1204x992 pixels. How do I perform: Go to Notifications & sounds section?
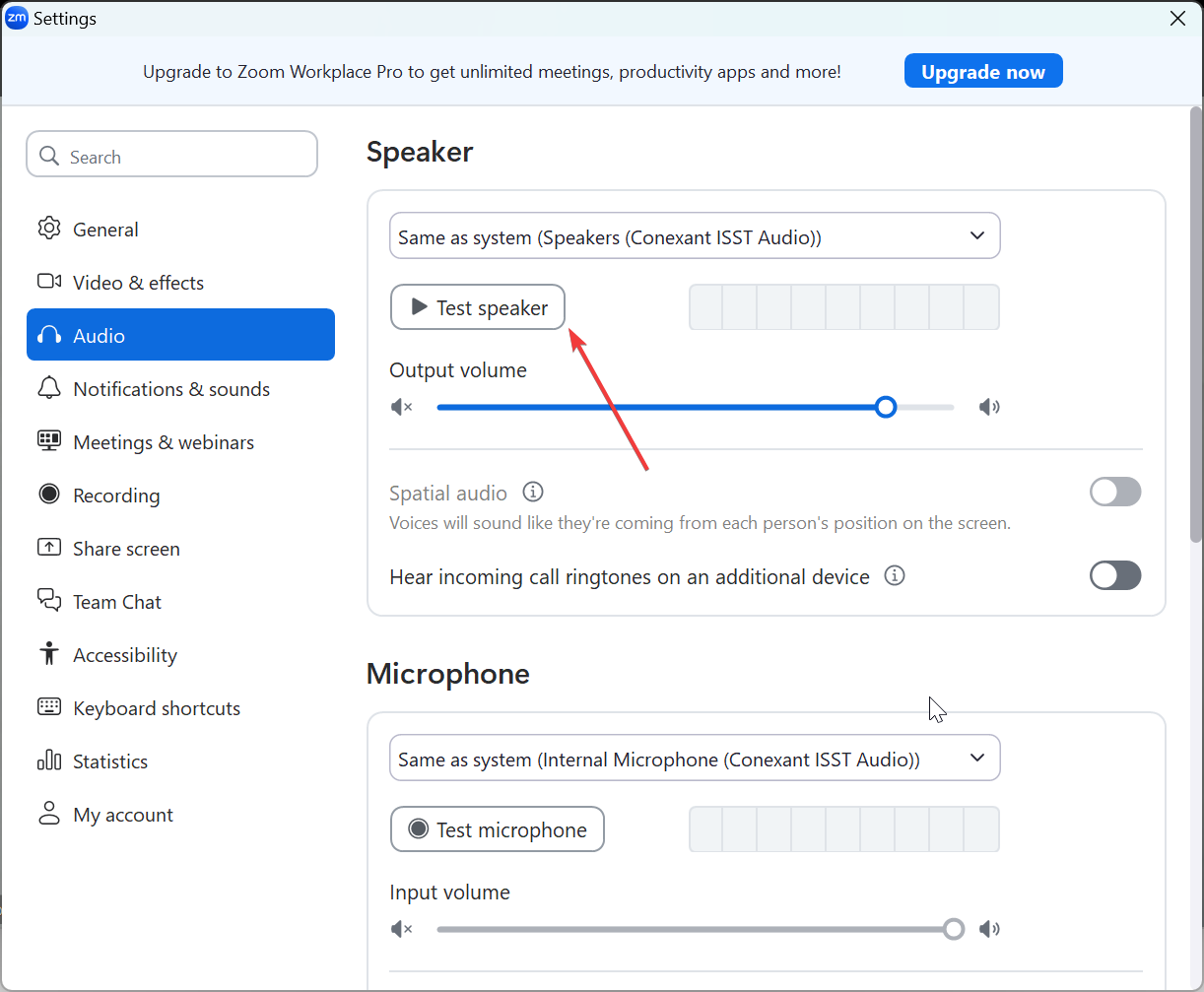[170, 389]
